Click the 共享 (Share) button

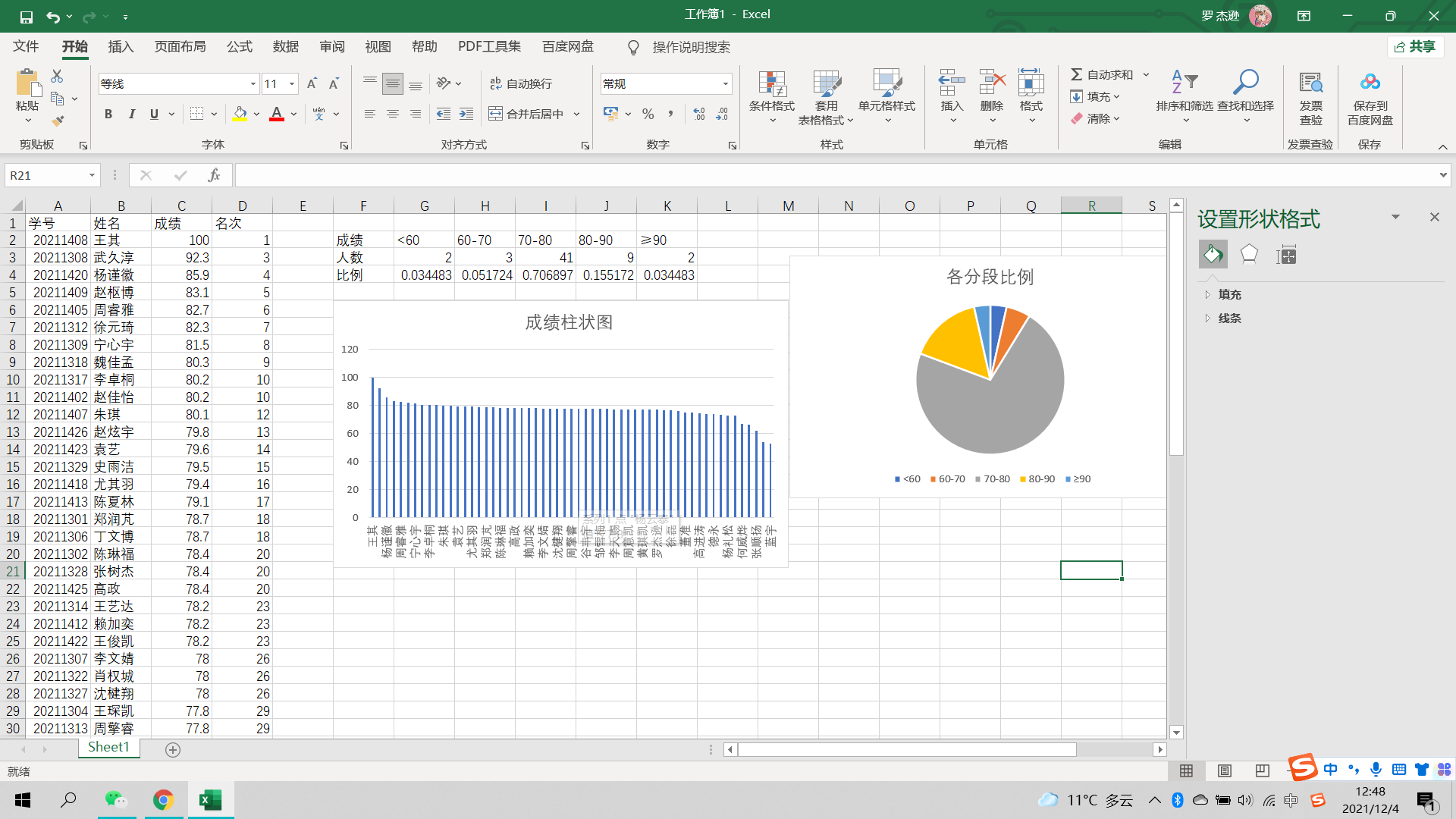coord(1415,47)
